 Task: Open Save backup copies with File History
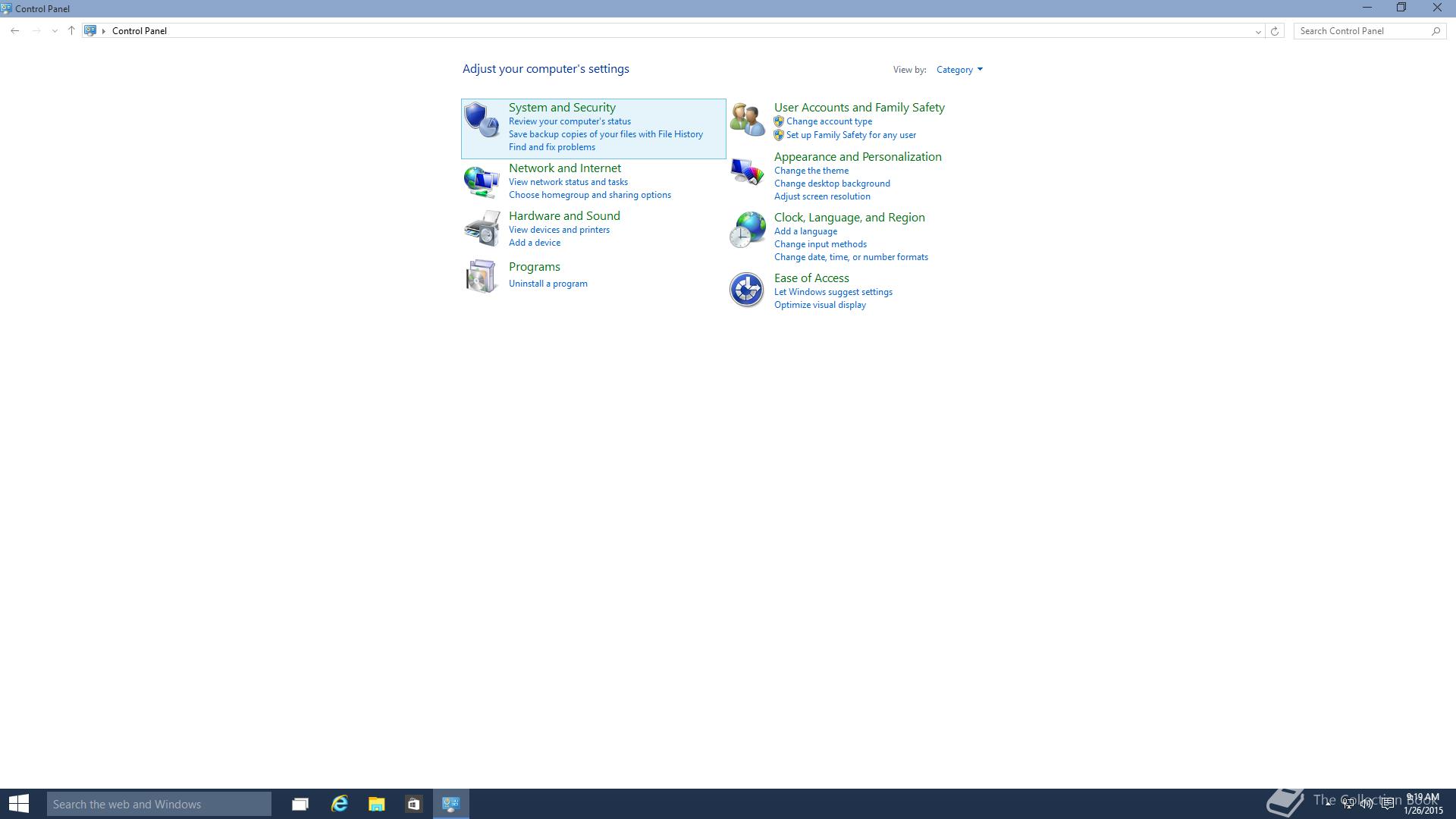[606, 134]
